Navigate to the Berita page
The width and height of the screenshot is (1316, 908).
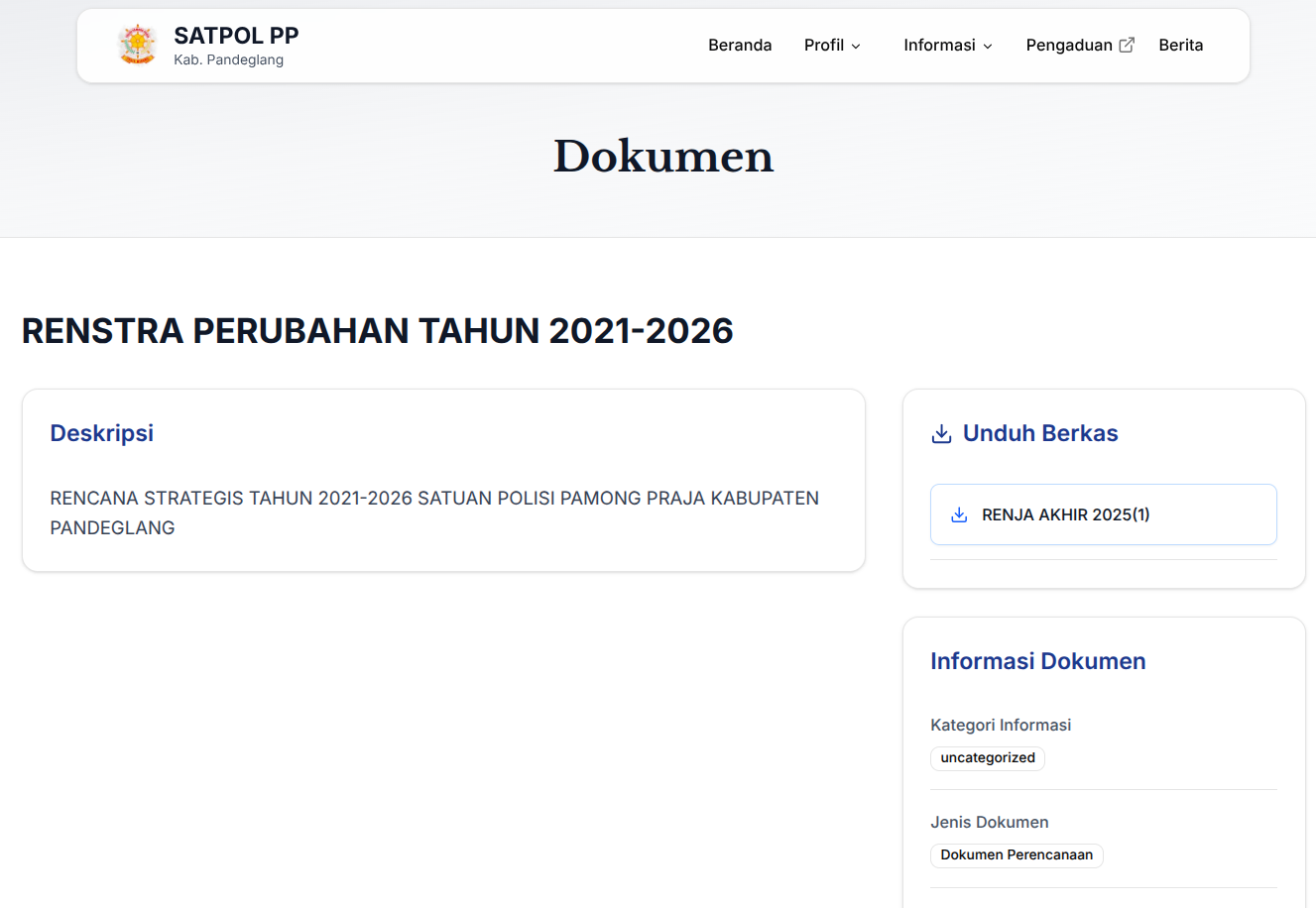(1180, 46)
